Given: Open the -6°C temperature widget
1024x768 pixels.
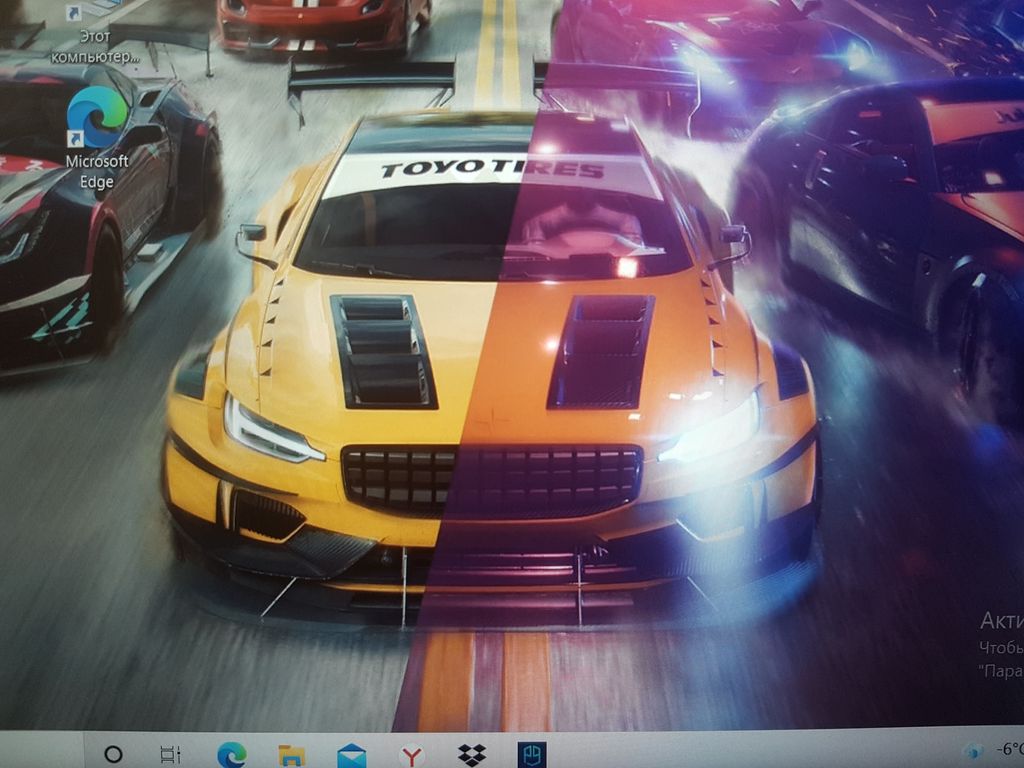Looking at the screenshot, I should pos(1006,749).
